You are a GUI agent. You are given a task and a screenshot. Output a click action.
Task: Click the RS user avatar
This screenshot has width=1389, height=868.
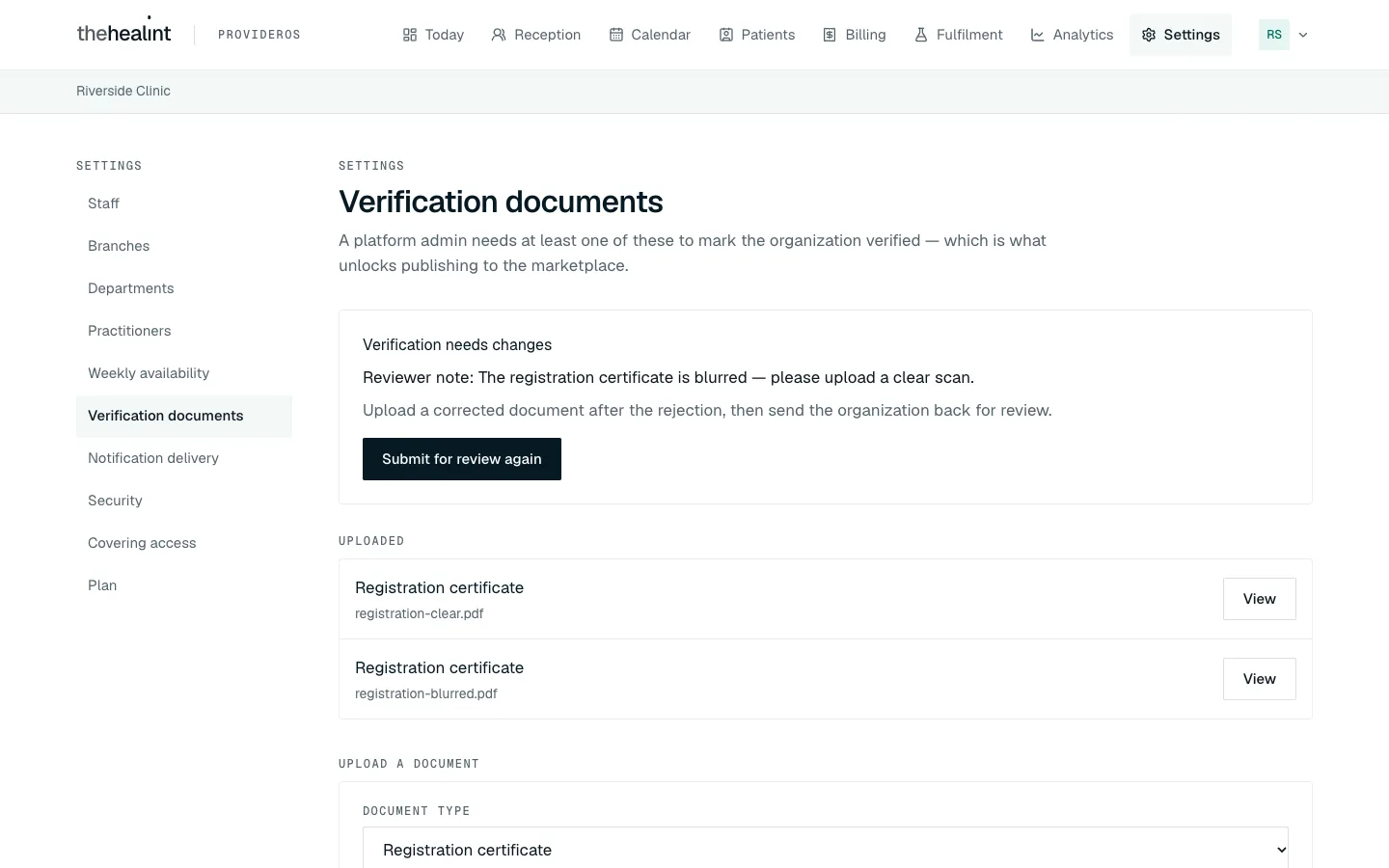(x=1274, y=35)
